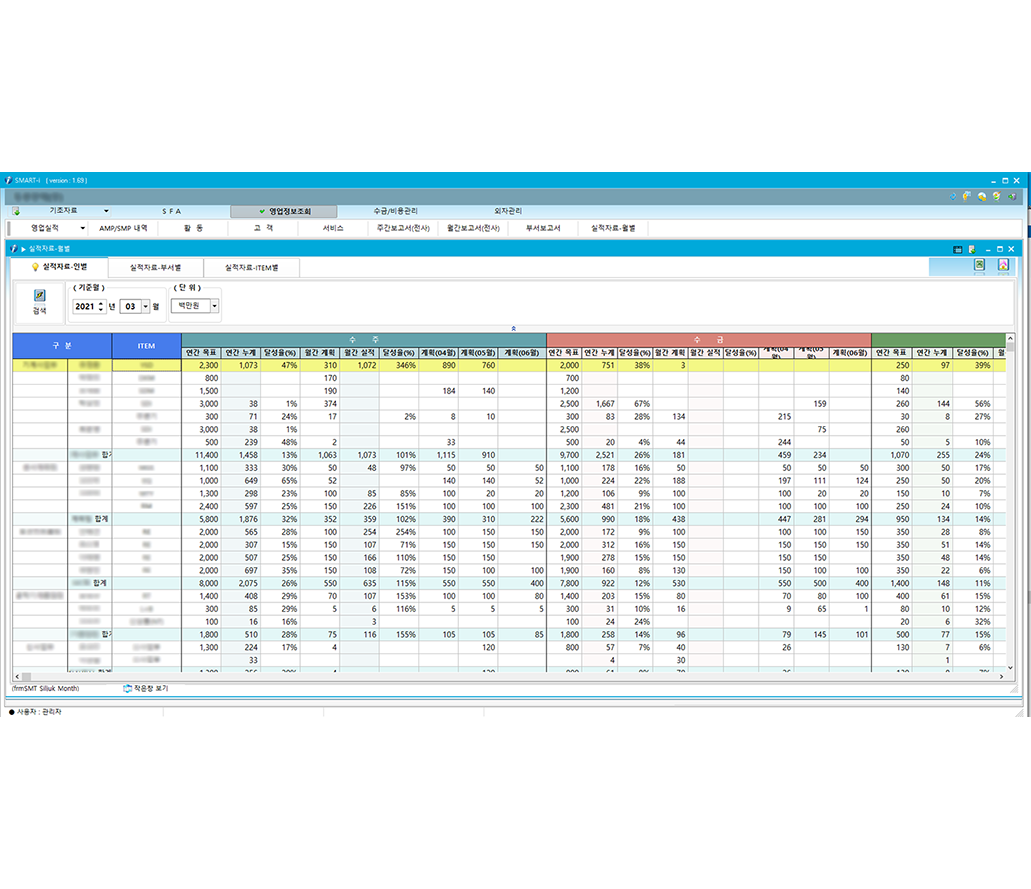
Task: Click the document icon in sub-window title bar
Action: point(971,248)
